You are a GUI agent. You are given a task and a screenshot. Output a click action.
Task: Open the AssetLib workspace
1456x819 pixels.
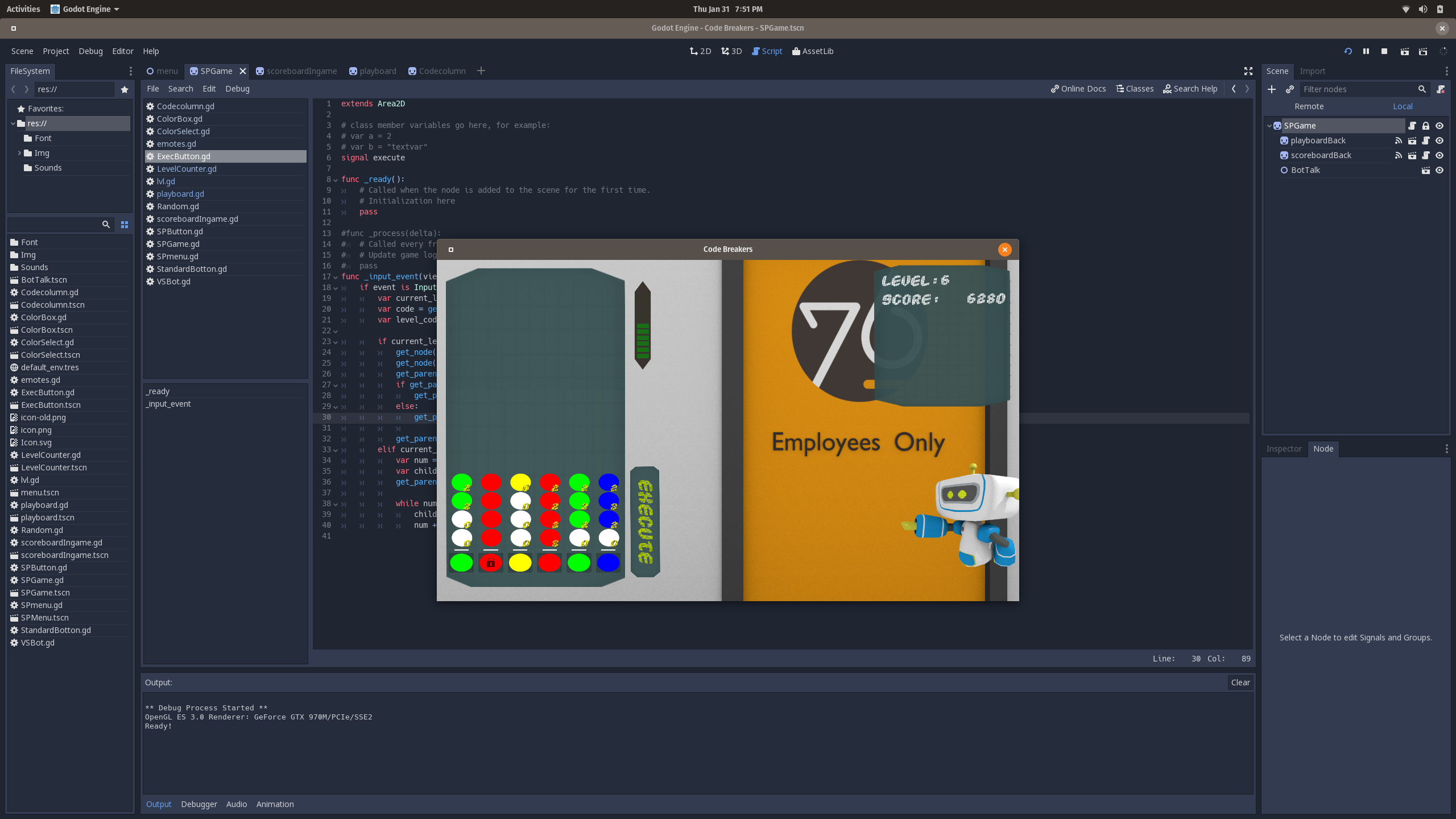click(813, 51)
